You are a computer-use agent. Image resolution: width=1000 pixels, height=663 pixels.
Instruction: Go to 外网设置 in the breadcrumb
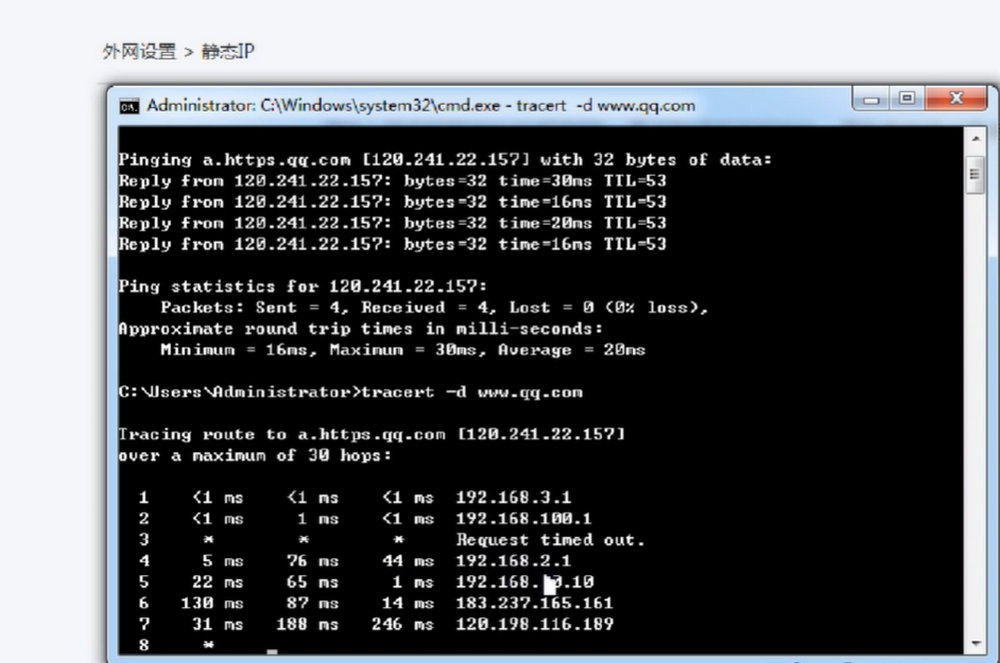coord(139,51)
